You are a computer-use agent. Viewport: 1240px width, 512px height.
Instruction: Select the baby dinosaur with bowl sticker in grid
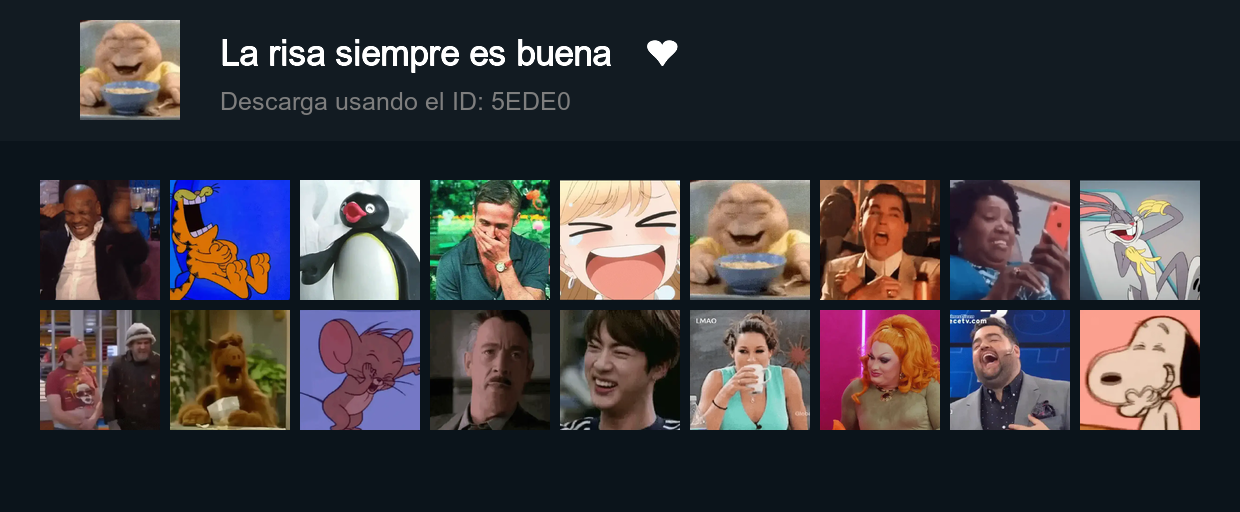tap(750, 240)
